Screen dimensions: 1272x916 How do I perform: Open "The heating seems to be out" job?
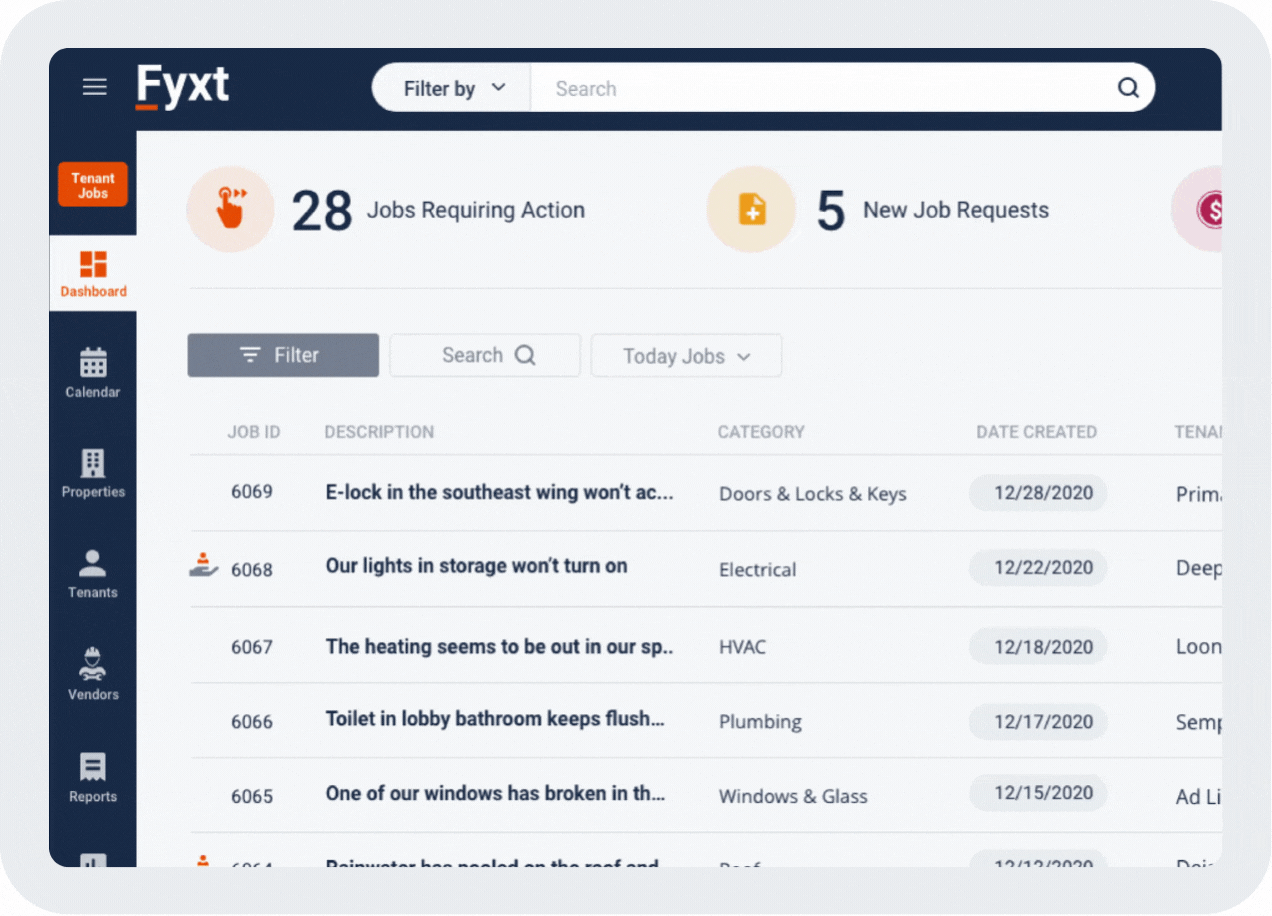pyautogui.click(x=500, y=647)
